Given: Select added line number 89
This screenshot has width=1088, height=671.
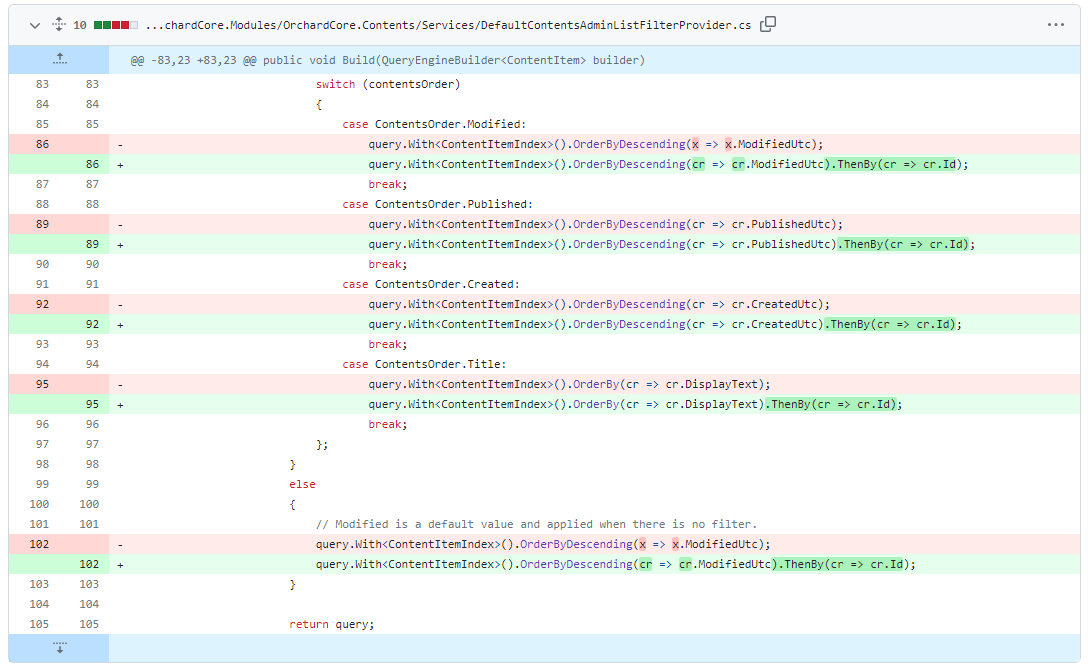Looking at the screenshot, I should point(92,244).
